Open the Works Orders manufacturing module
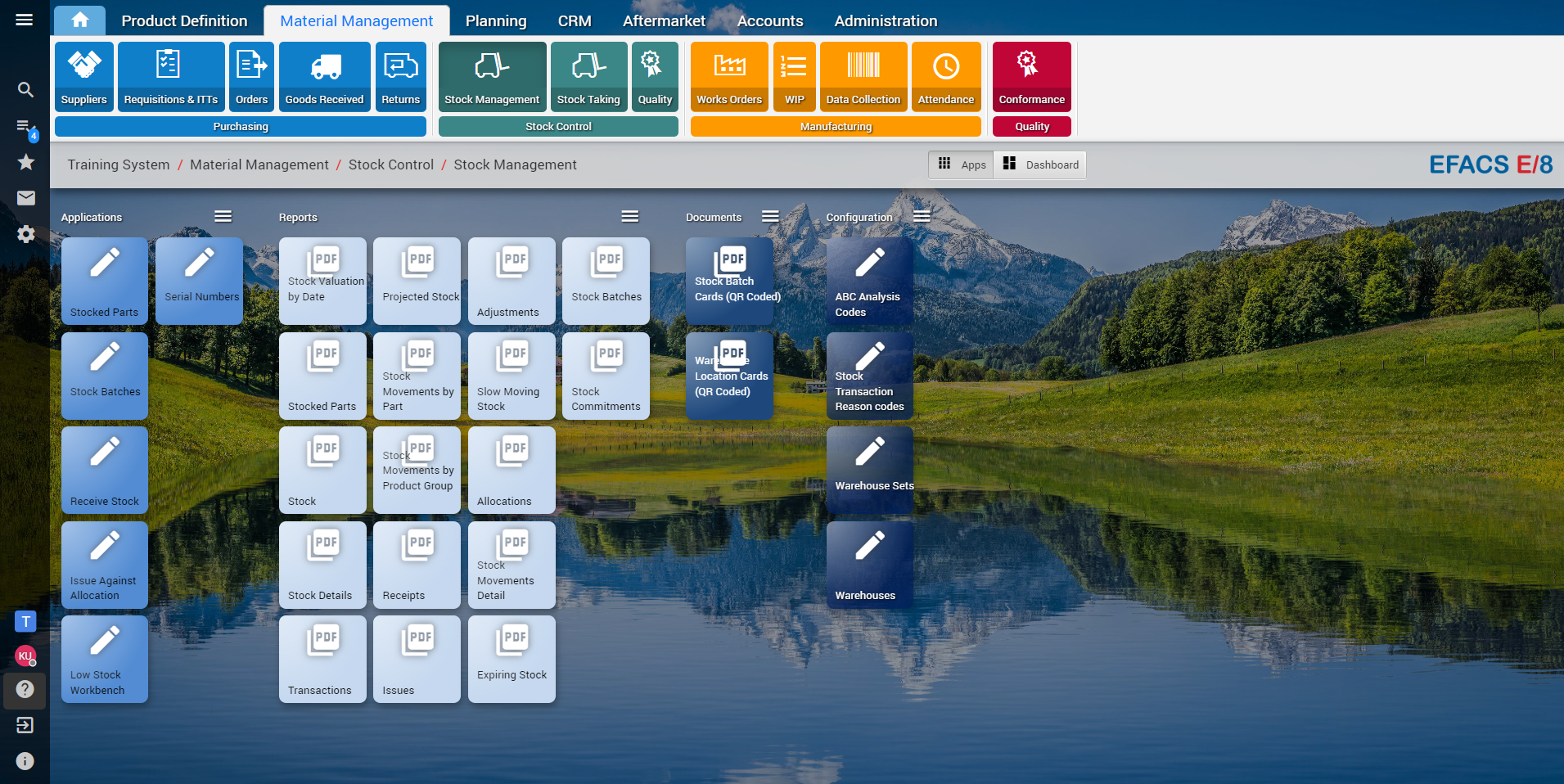 [728, 76]
